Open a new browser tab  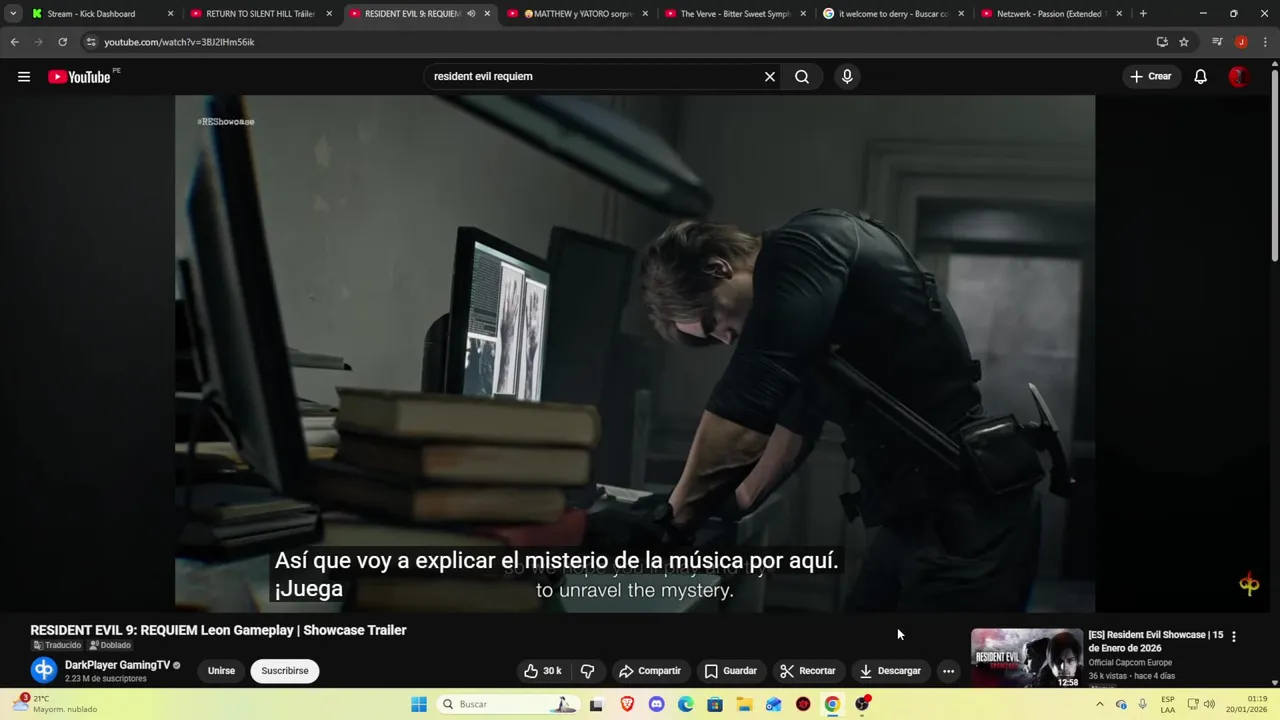click(x=1143, y=14)
